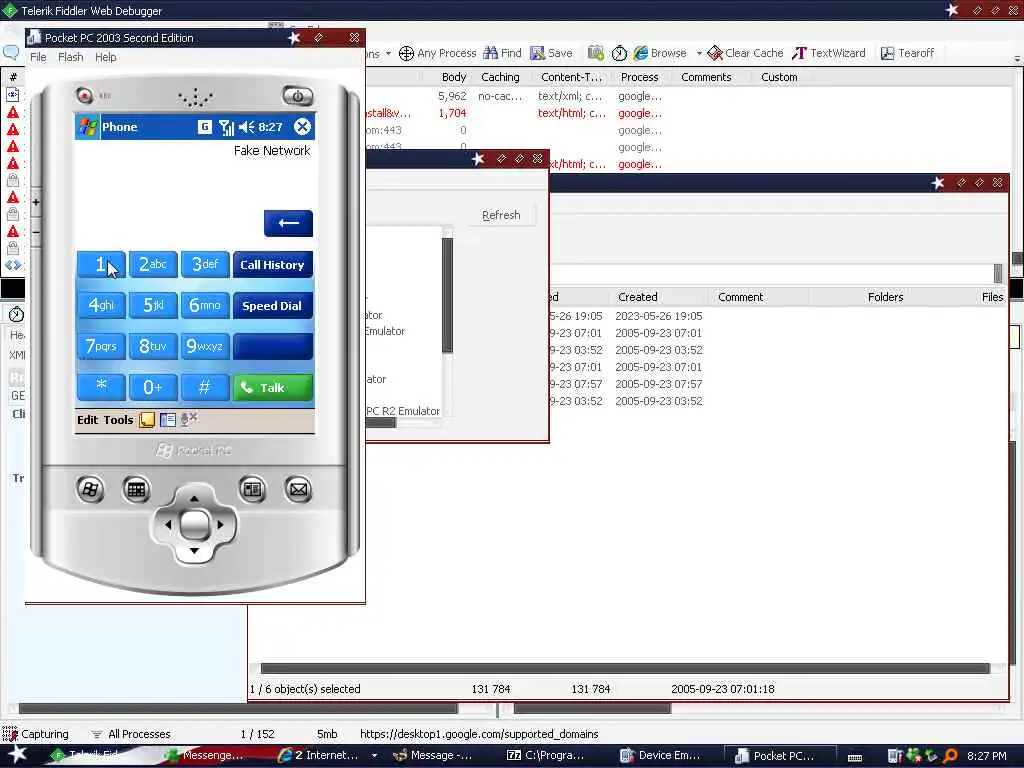Image resolution: width=1024 pixels, height=768 pixels.
Task: Tap the 7pqrs key
Action: (101, 346)
